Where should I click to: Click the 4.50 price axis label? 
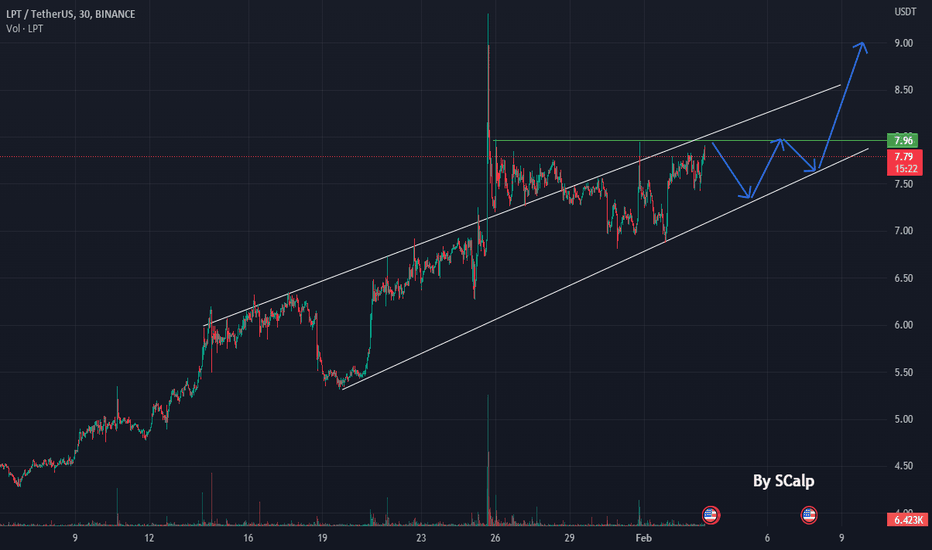pyautogui.click(x=903, y=466)
